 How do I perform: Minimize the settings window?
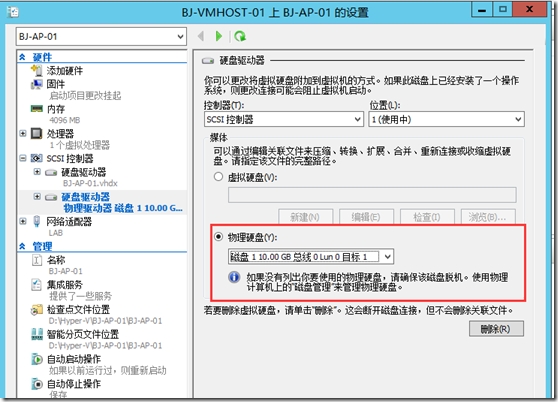coord(482,9)
